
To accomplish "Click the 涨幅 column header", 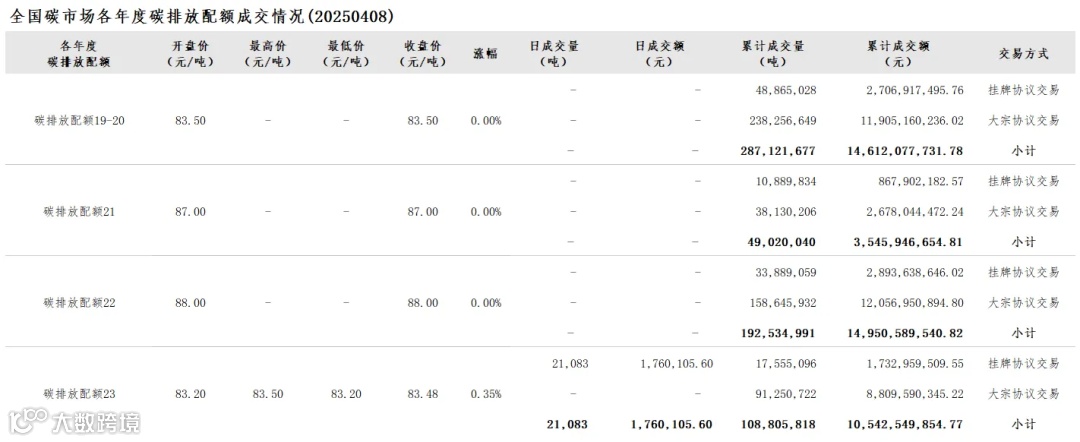I will tap(486, 54).
